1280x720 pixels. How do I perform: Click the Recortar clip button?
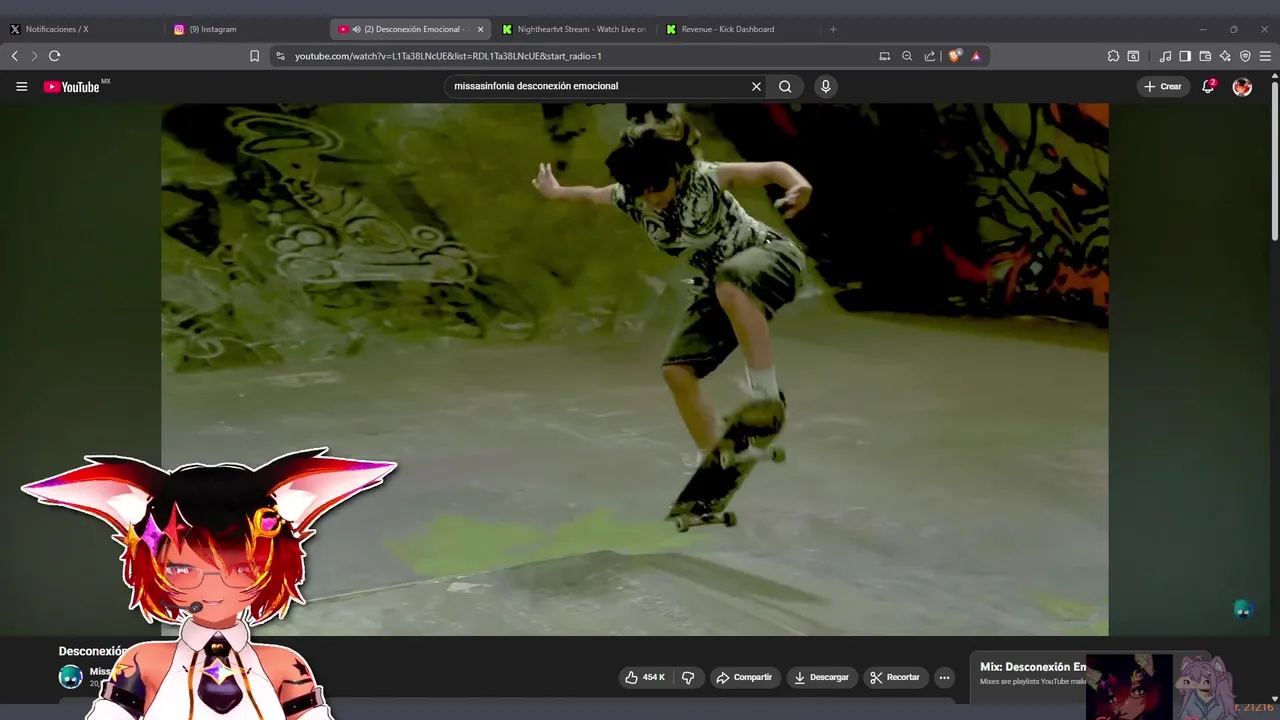click(x=895, y=677)
